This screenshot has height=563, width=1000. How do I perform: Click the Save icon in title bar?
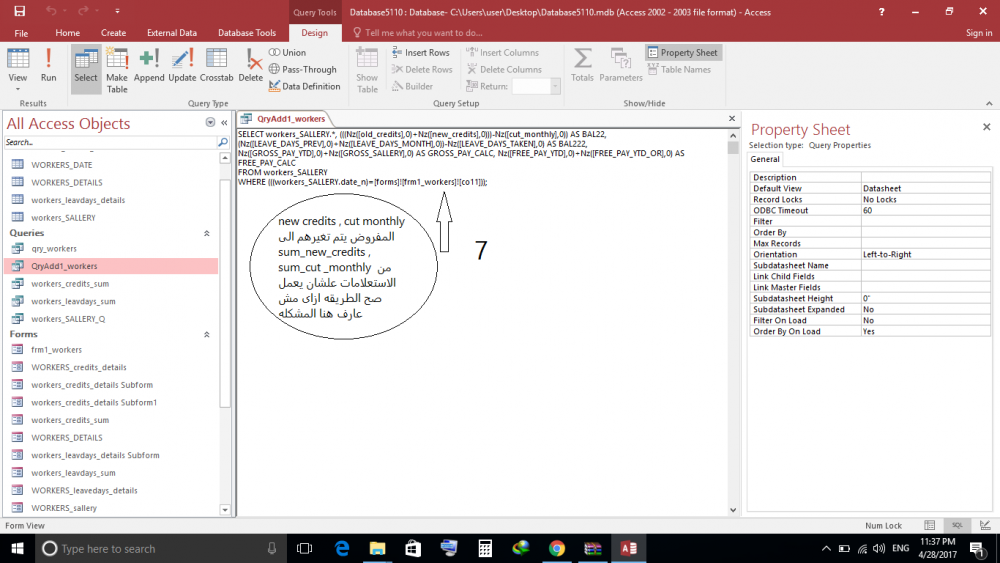click(x=20, y=11)
